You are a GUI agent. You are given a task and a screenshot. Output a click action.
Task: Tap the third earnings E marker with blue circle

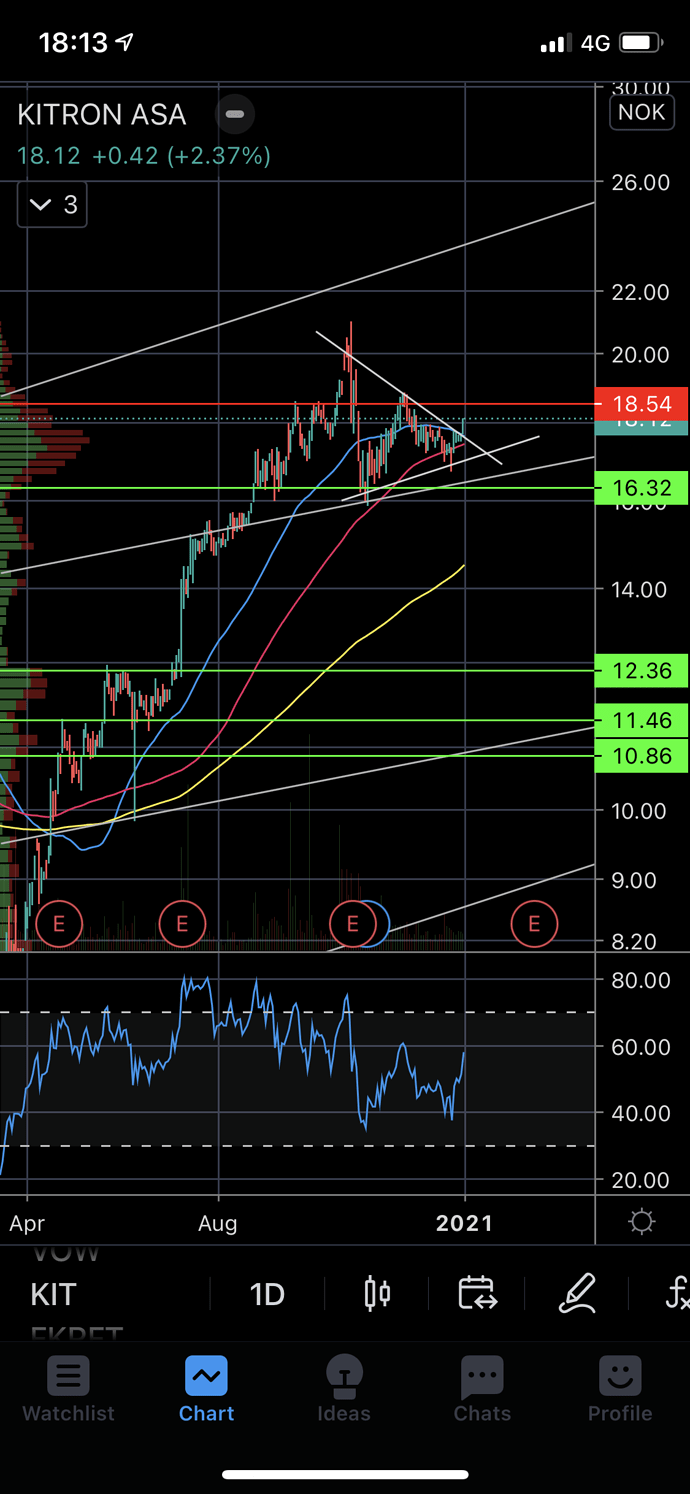352,924
